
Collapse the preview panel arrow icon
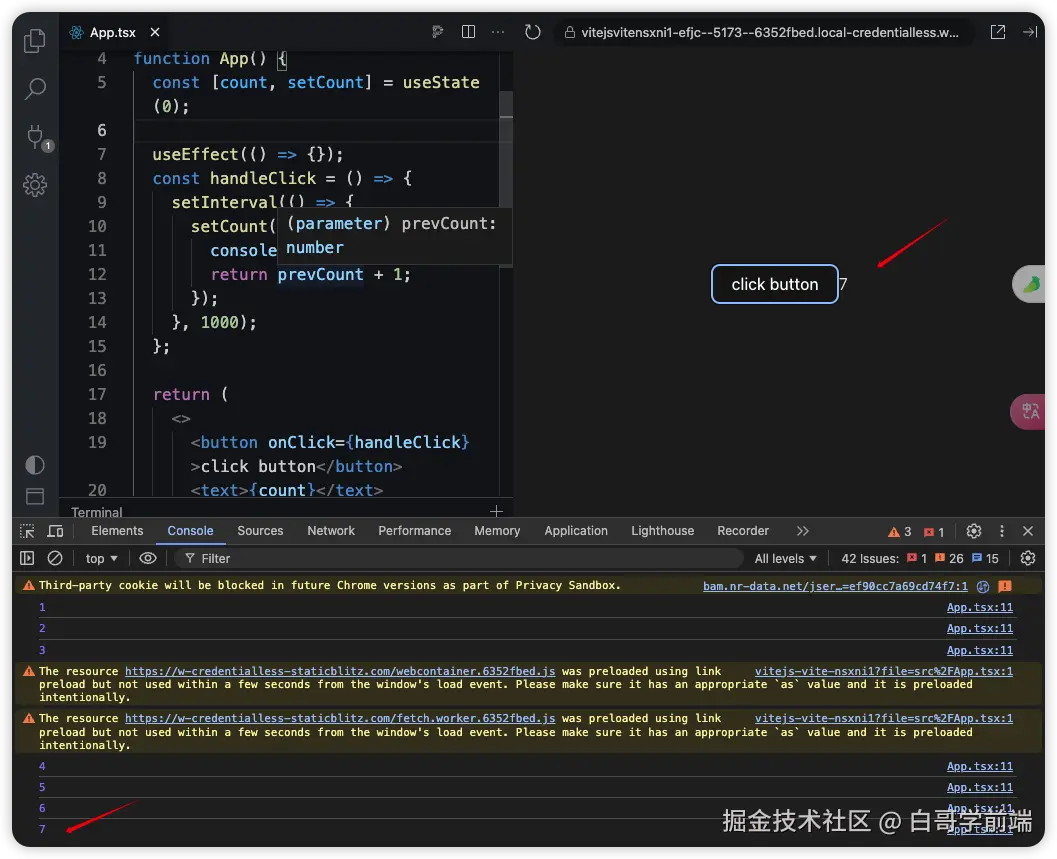coord(1029,32)
